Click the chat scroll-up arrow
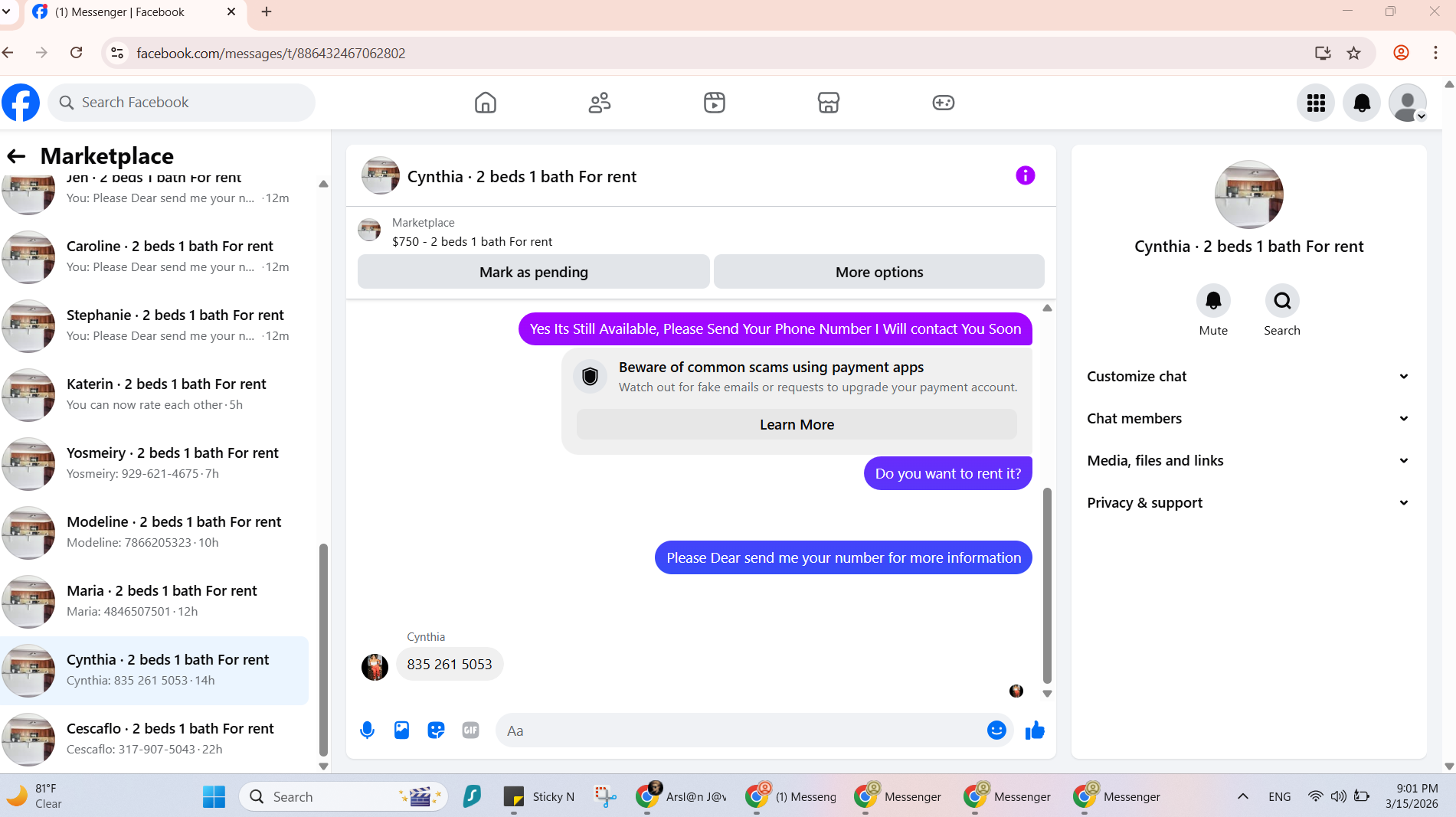1456x817 pixels. point(1047,308)
